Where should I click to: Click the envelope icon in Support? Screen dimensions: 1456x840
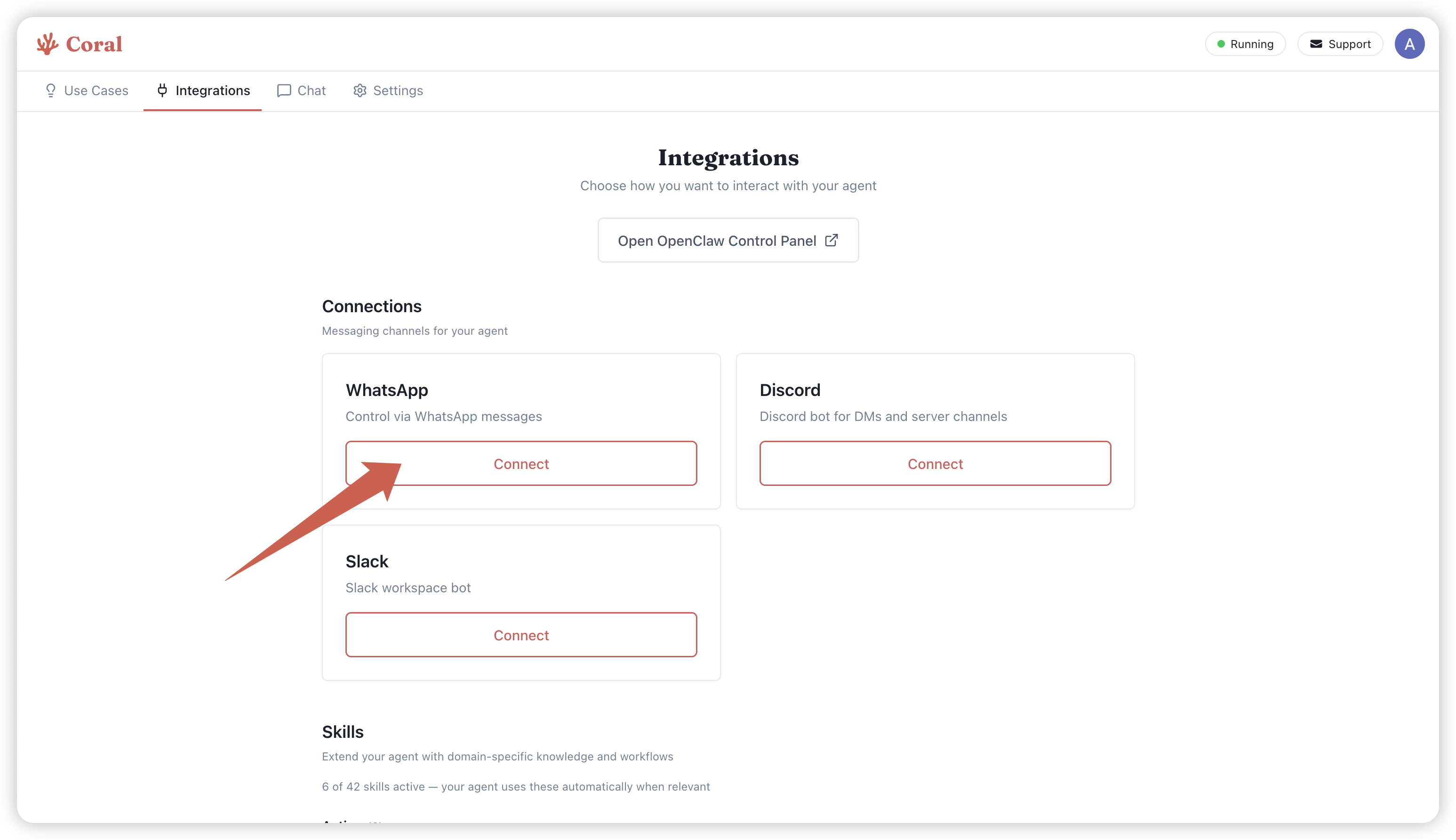(1316, 44)
